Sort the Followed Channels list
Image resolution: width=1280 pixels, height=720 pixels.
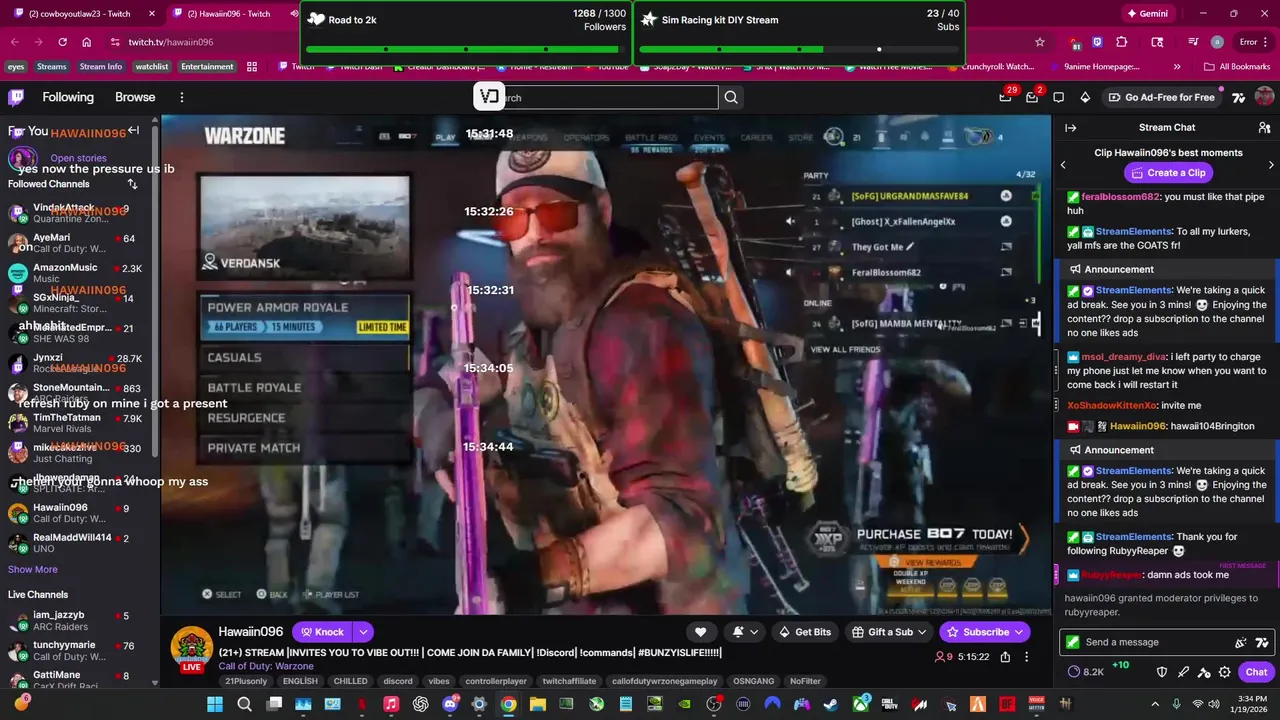132,184
